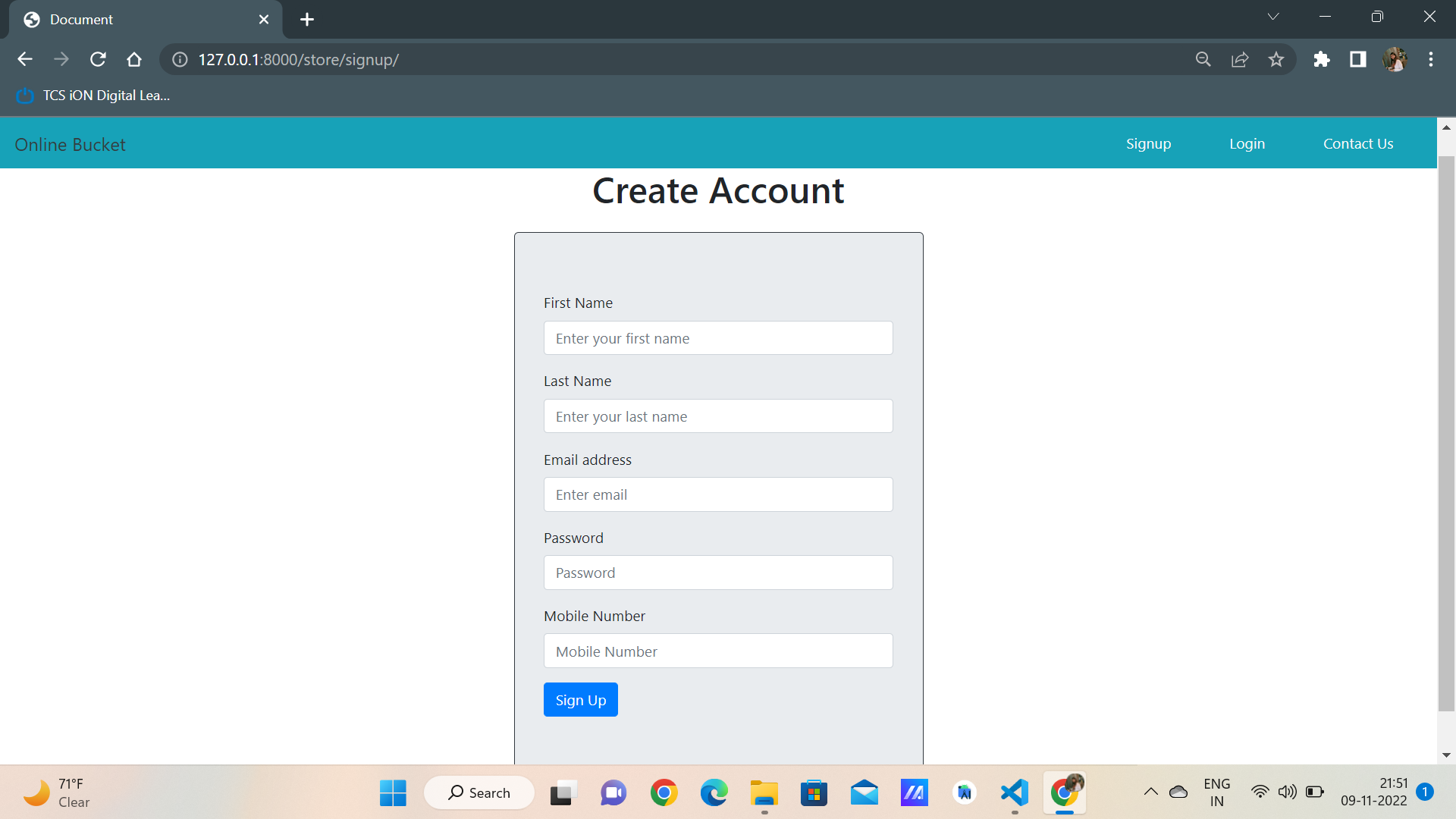Click the Login navigation link
1456x819 pixels.
point(1247,143)
